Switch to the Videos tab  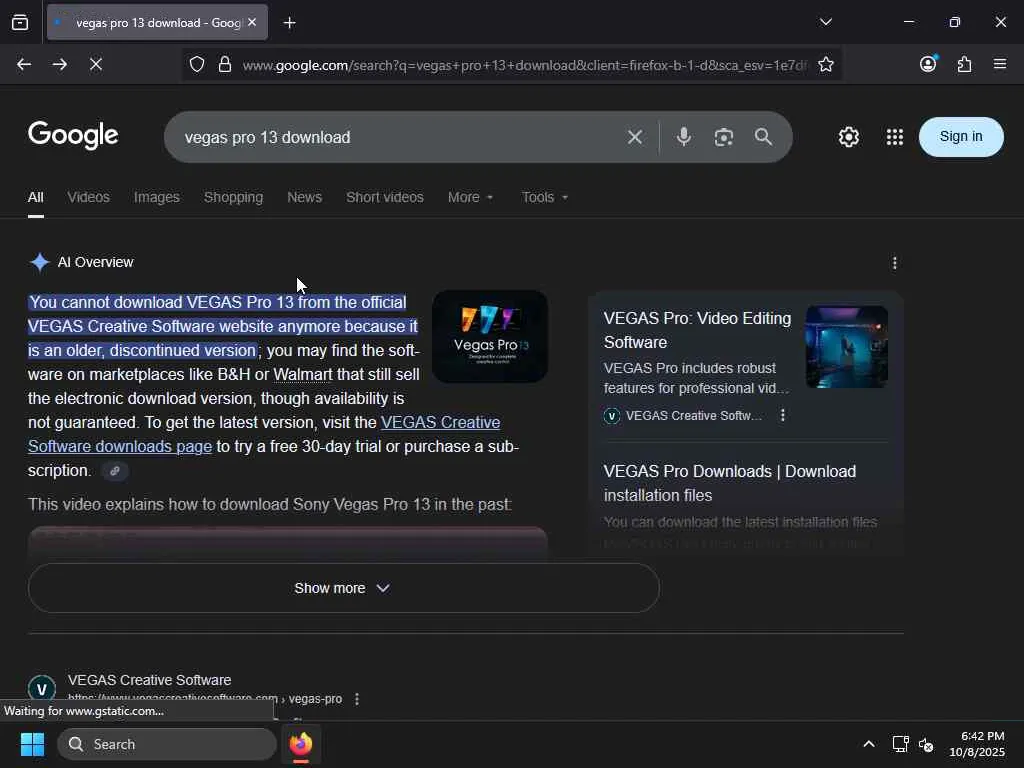point(88,197)
